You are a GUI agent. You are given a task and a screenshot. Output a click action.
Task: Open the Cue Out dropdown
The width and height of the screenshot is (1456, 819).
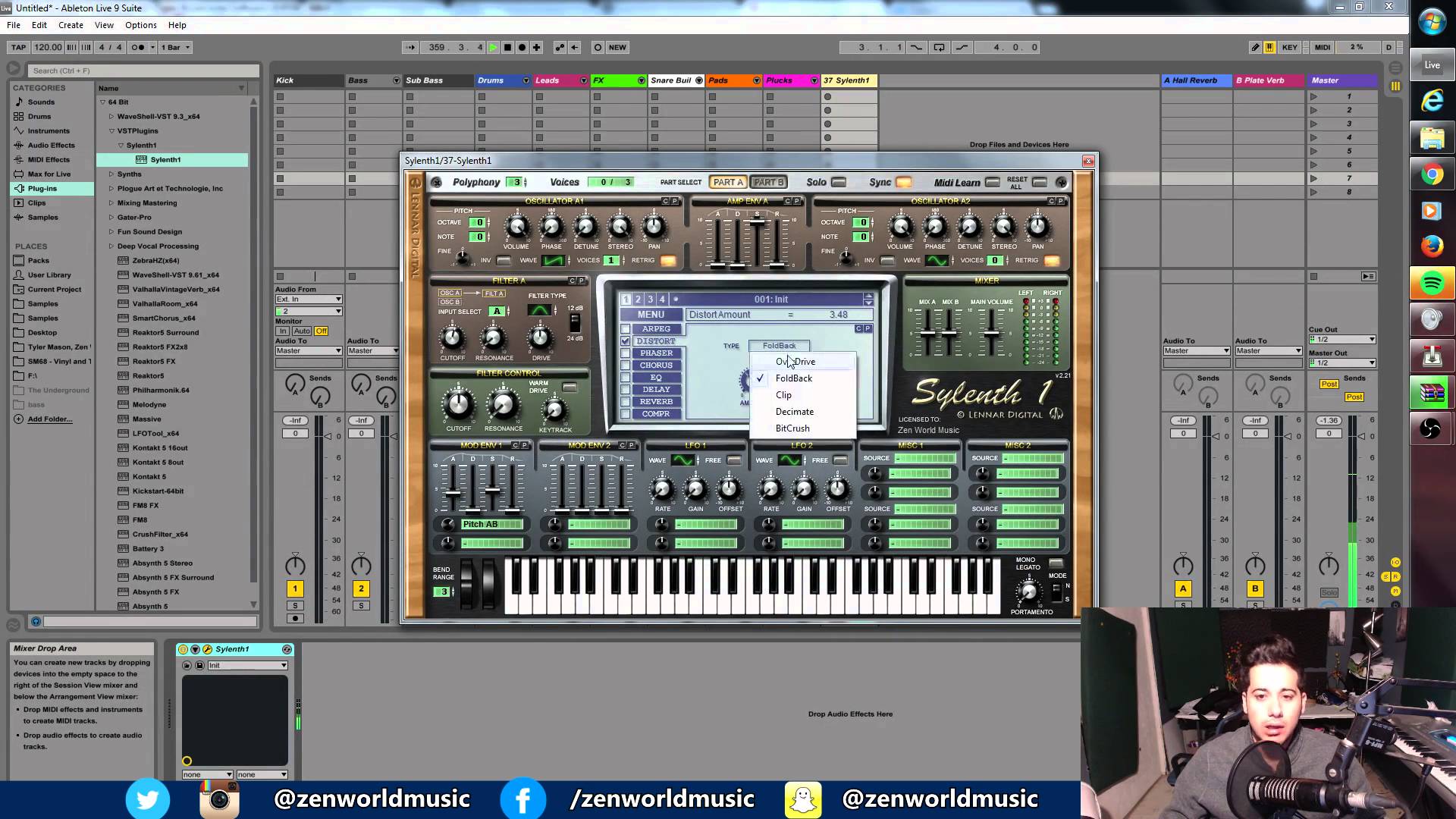pos(1341,340)
